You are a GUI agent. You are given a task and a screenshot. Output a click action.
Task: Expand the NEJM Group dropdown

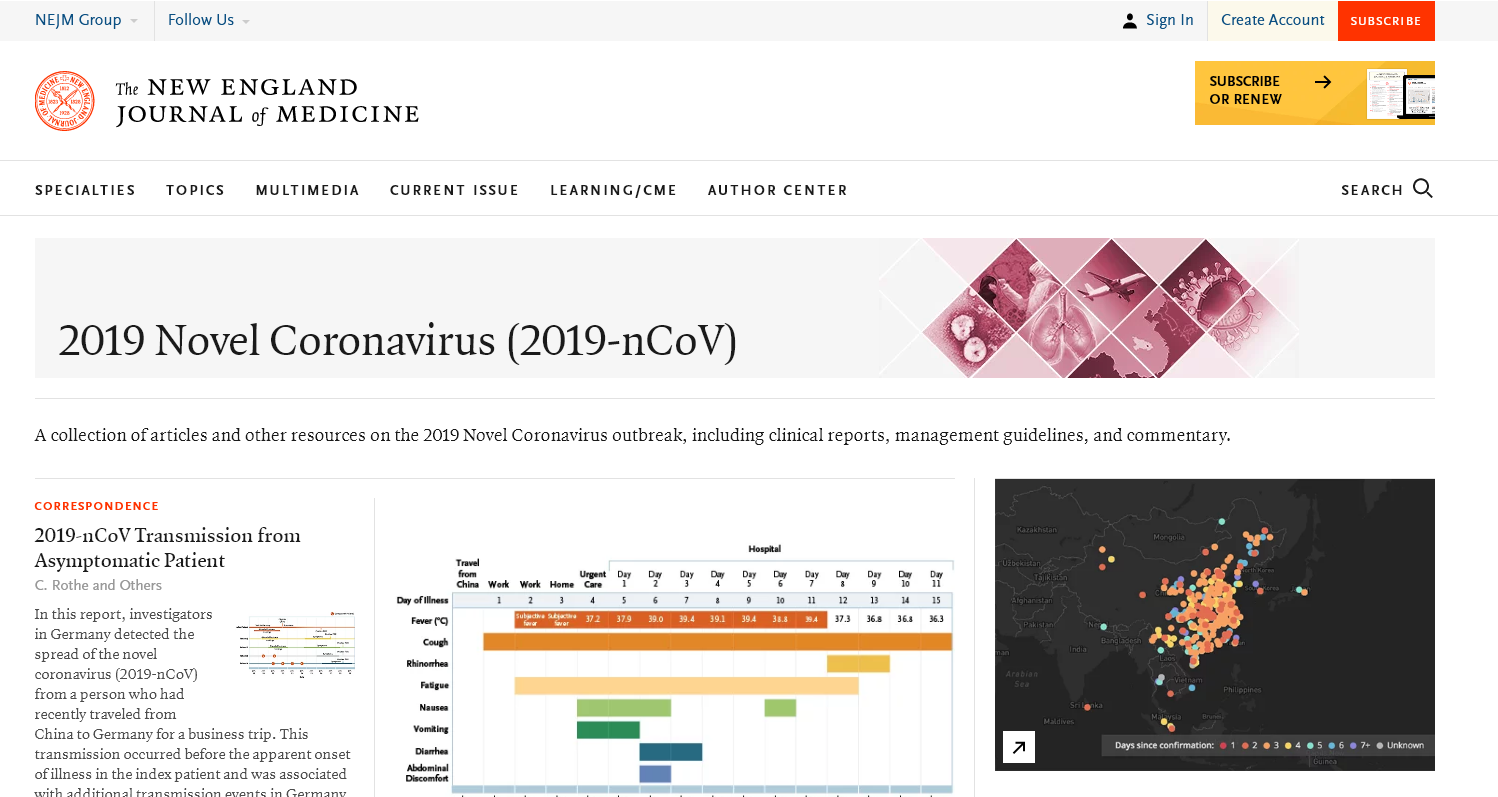click(x=87, y=20)
